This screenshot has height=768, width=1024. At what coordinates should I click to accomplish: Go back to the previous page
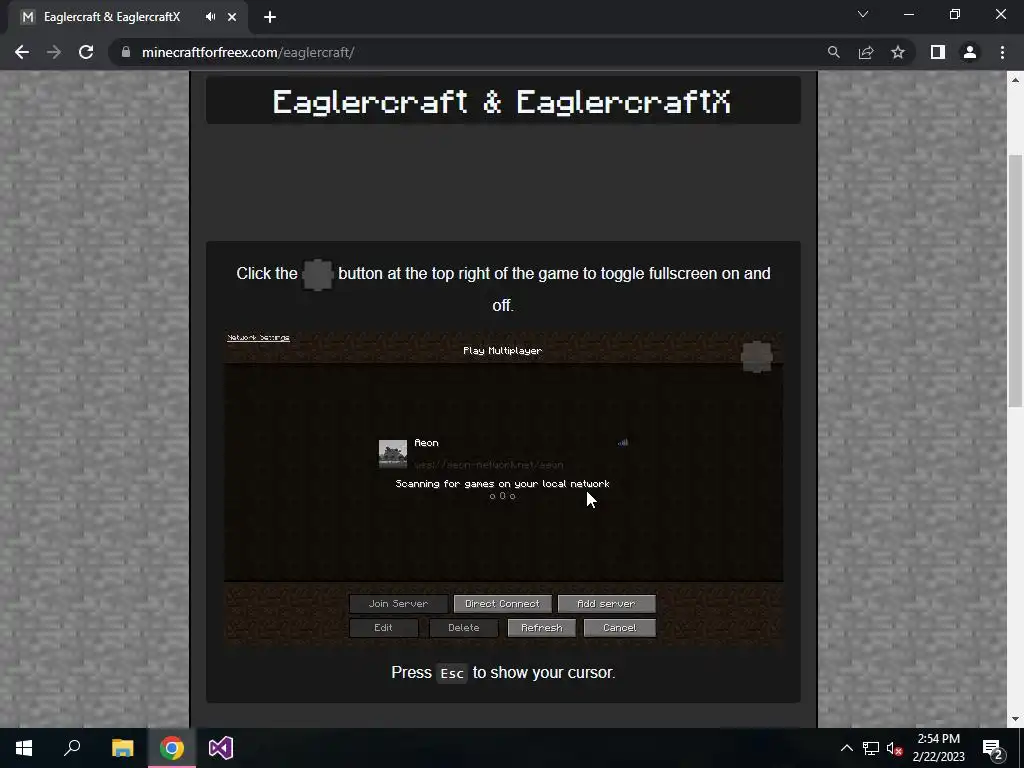(x=22, y=52)
